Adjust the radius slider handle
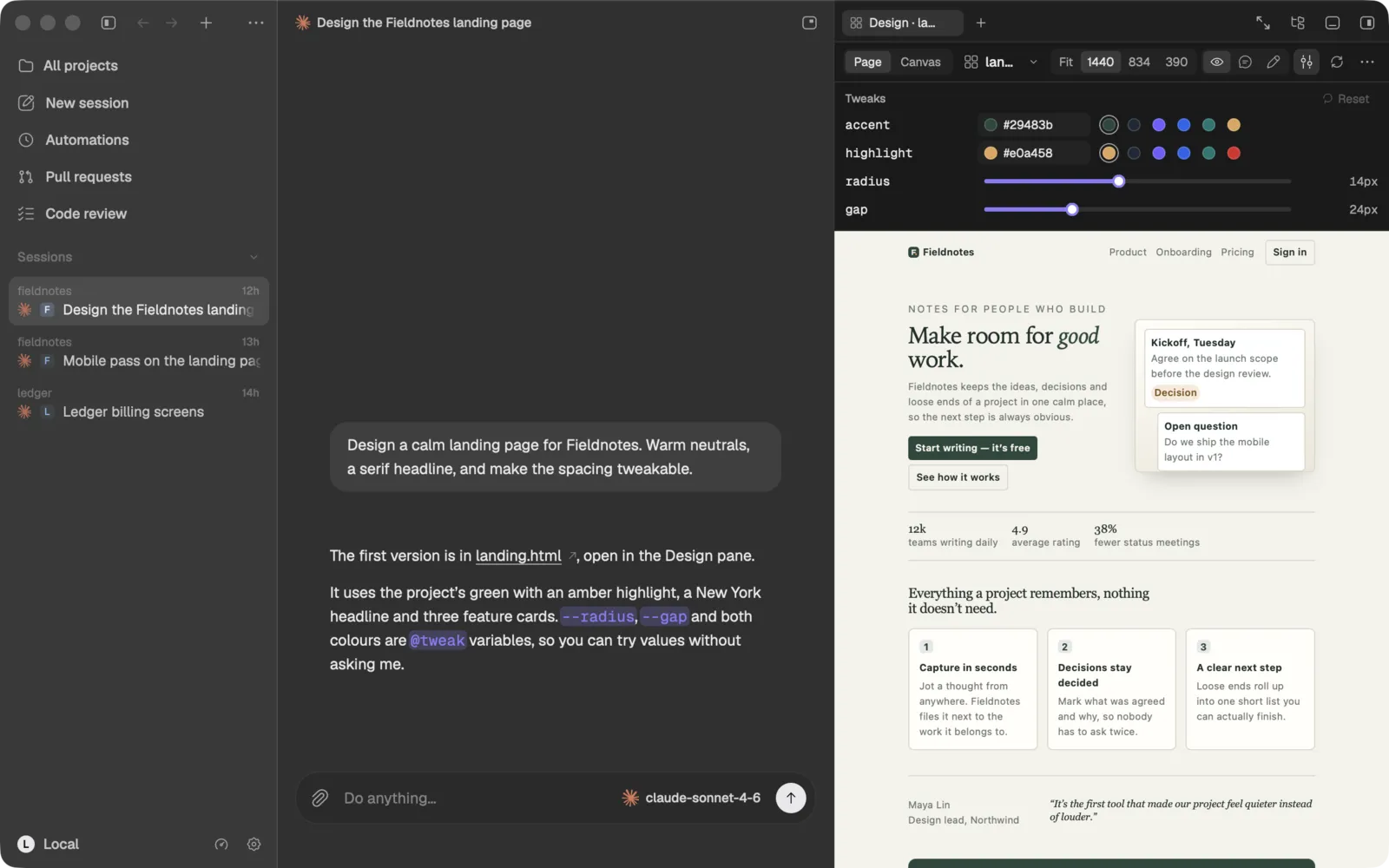1389x868 pixels. point(1119,181)
